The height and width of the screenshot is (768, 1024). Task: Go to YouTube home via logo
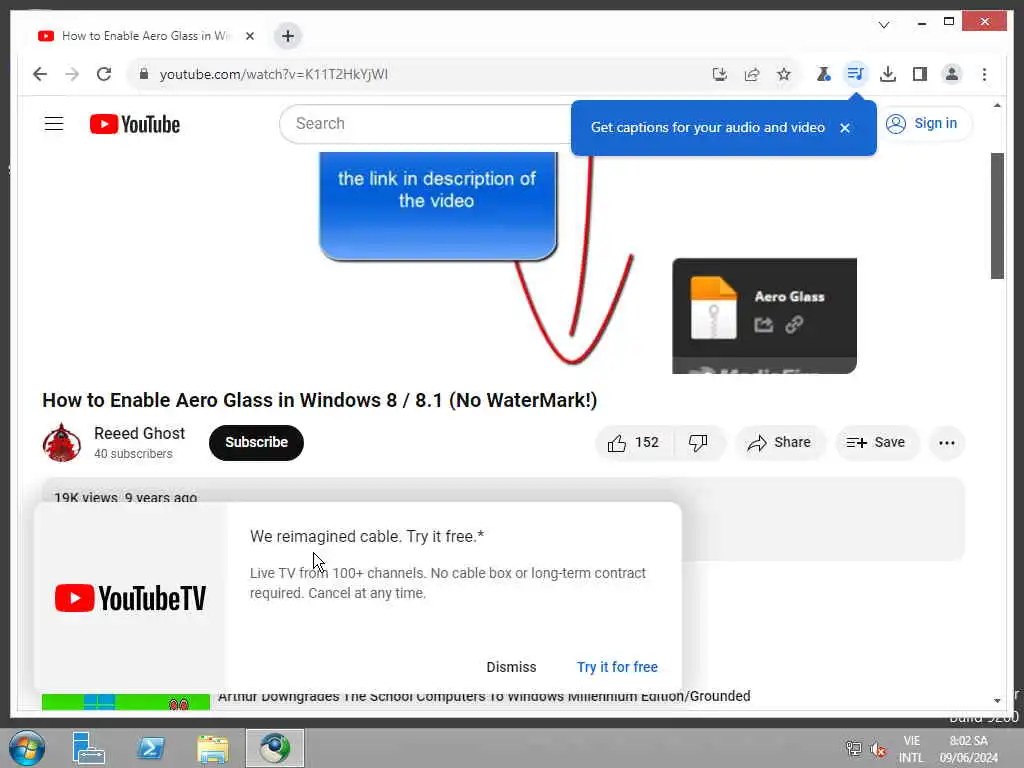(135, 124)
